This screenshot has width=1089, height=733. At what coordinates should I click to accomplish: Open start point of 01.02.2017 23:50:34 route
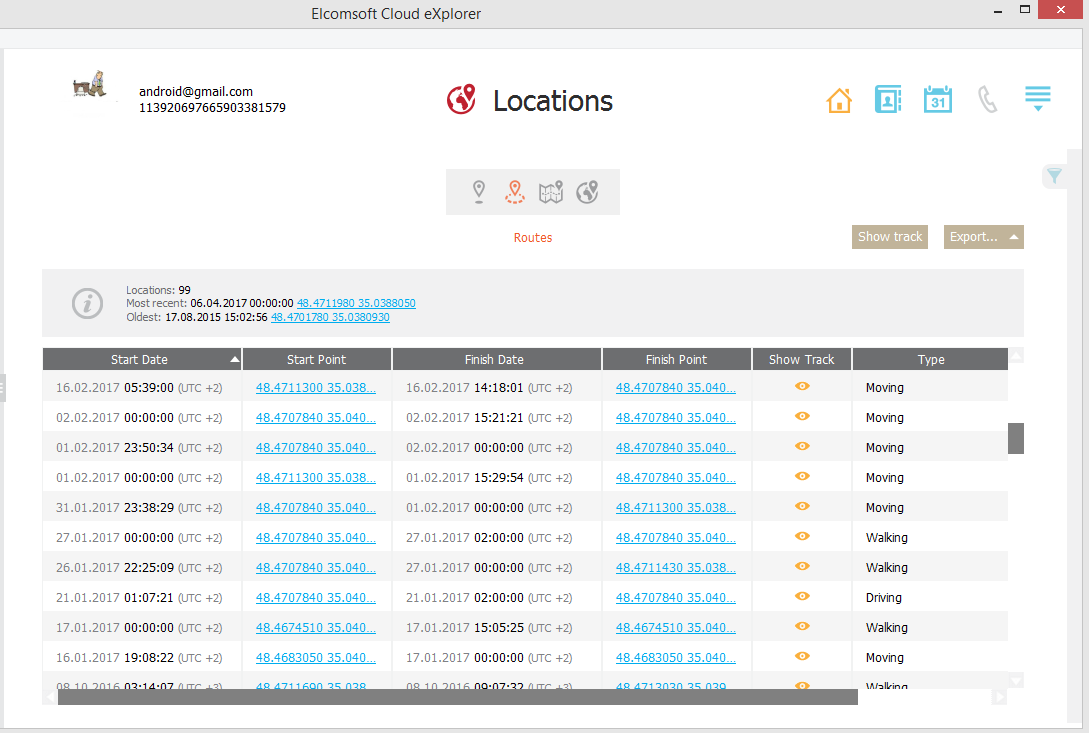point(315,447)
